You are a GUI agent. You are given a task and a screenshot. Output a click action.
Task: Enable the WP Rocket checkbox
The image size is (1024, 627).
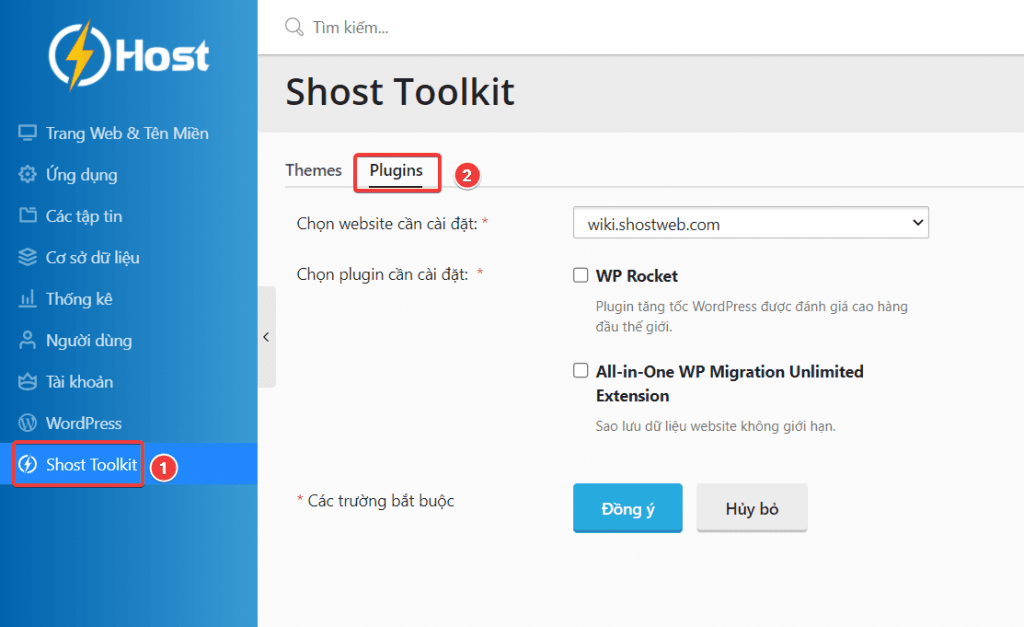[580, 275]
